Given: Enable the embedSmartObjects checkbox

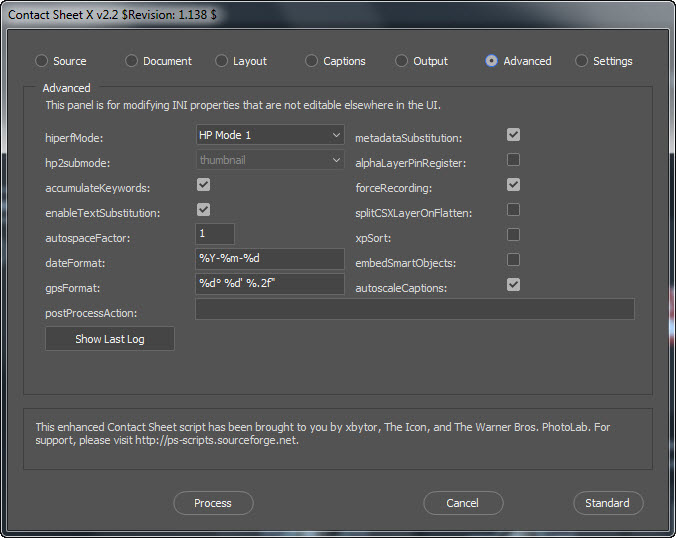Looking at the screenshot, I should point(513,260).
